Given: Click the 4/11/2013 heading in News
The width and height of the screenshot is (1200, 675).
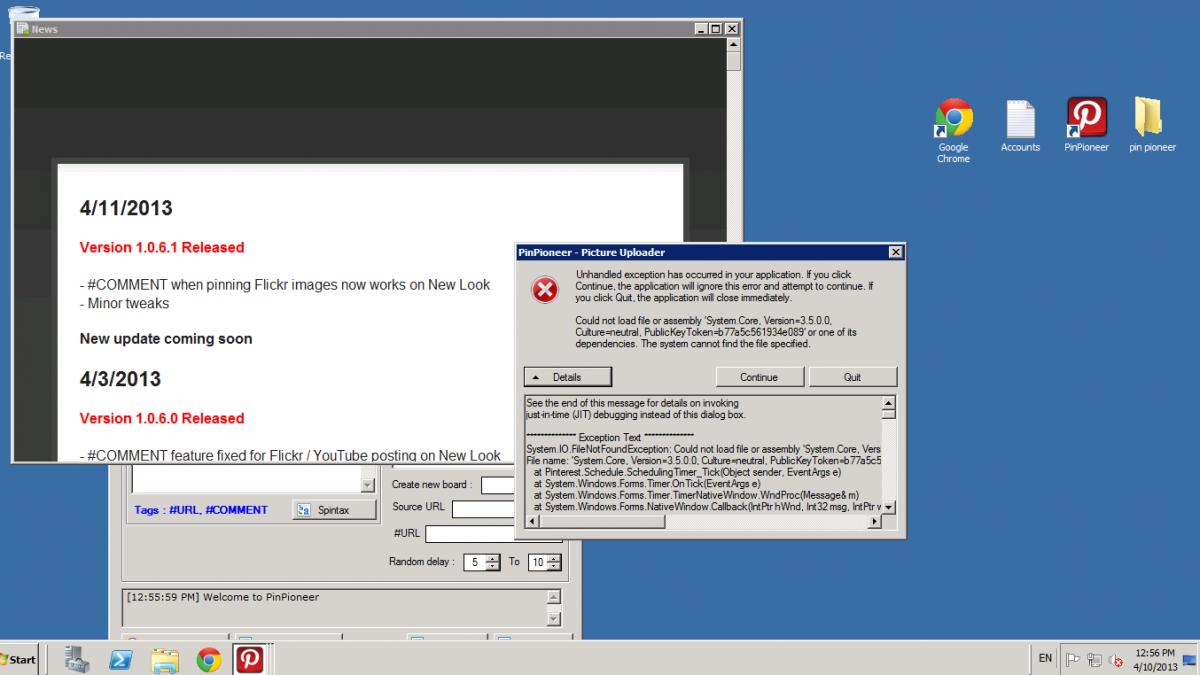Looking at the screenshot, I should (x=126, y=208).
